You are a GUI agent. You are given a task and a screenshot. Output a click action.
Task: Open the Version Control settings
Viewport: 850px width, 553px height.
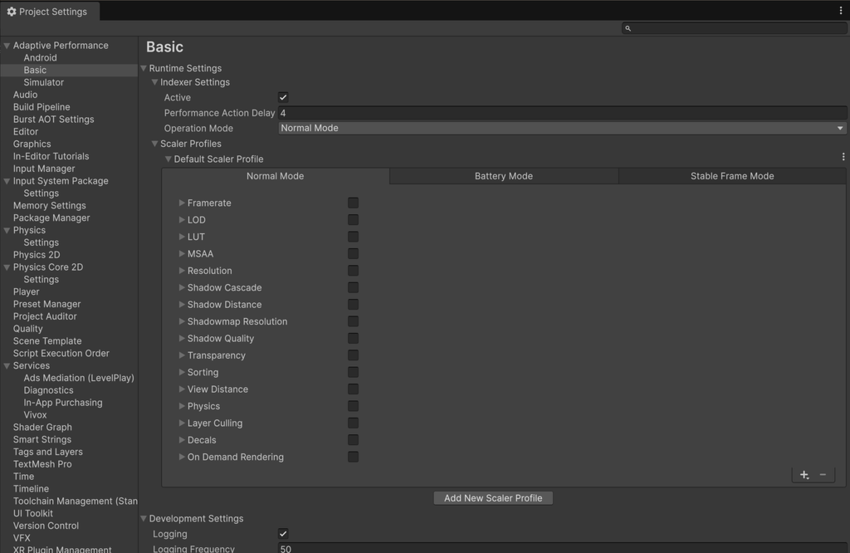46,526
